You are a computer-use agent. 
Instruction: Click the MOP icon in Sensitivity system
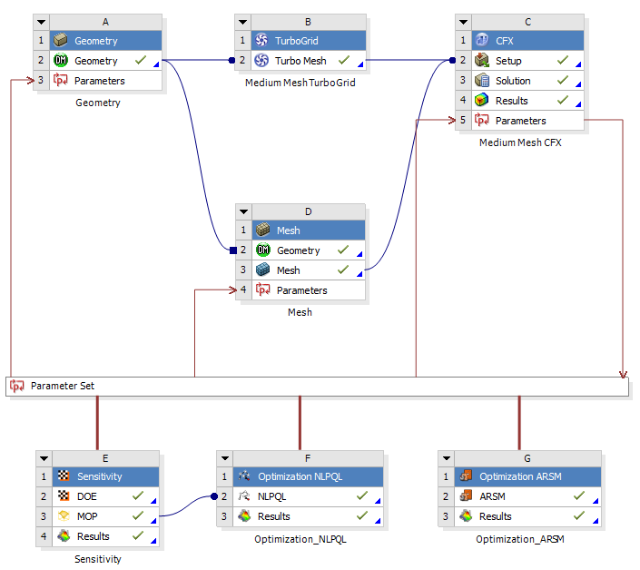pyautogui.click(x=62, y=517)
